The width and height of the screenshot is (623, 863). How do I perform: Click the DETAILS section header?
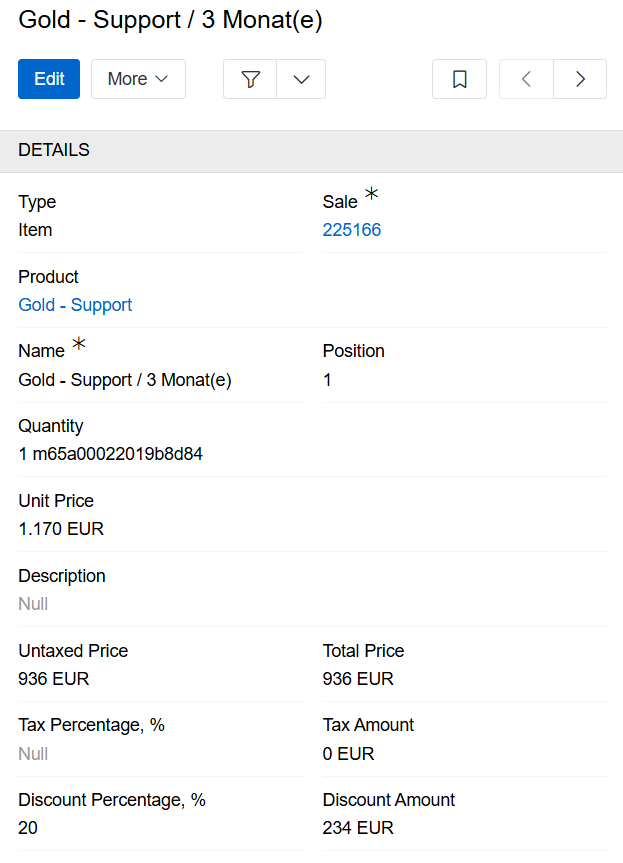click(x=54, y=151)
